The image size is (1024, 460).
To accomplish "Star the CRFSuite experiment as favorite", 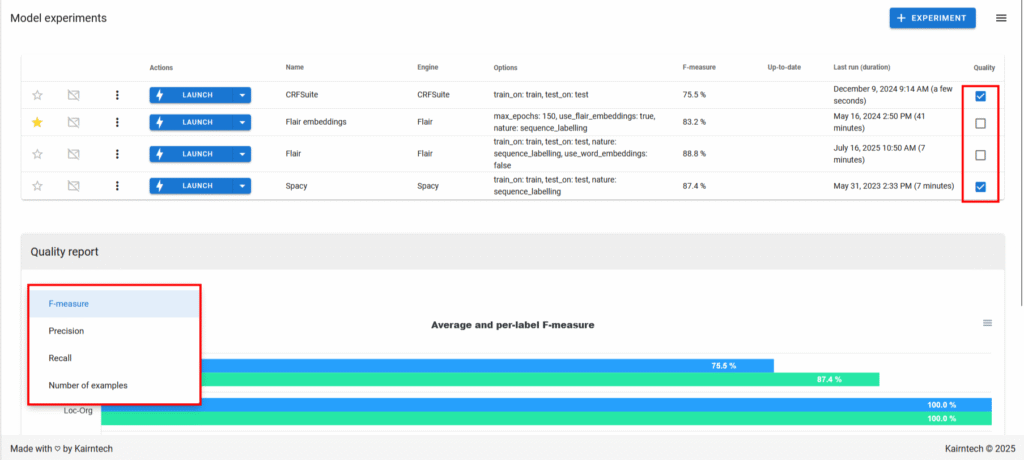I will [x=37, y=95].
